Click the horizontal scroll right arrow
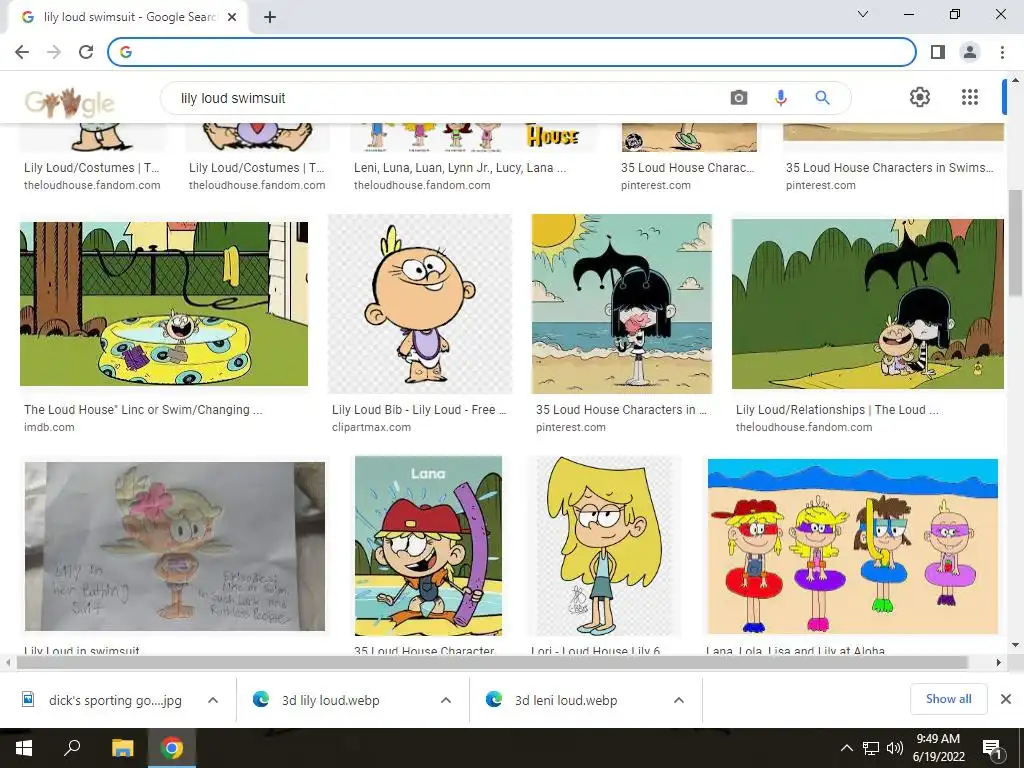This screenshot has width=1024, height=768. tap(999, 662)
